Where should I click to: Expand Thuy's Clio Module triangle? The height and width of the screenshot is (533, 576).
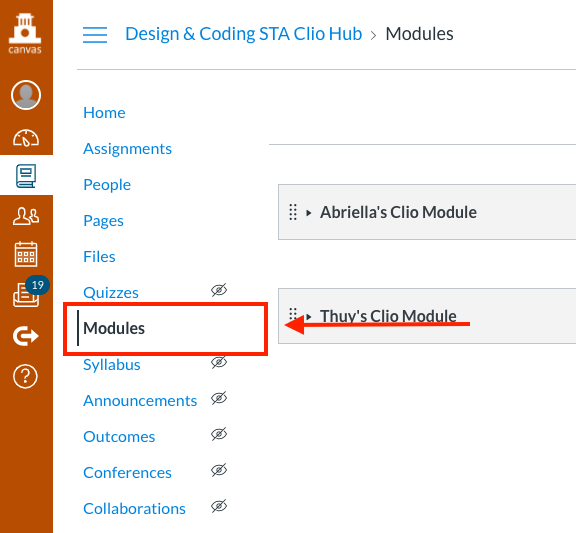tap(309, 317)
